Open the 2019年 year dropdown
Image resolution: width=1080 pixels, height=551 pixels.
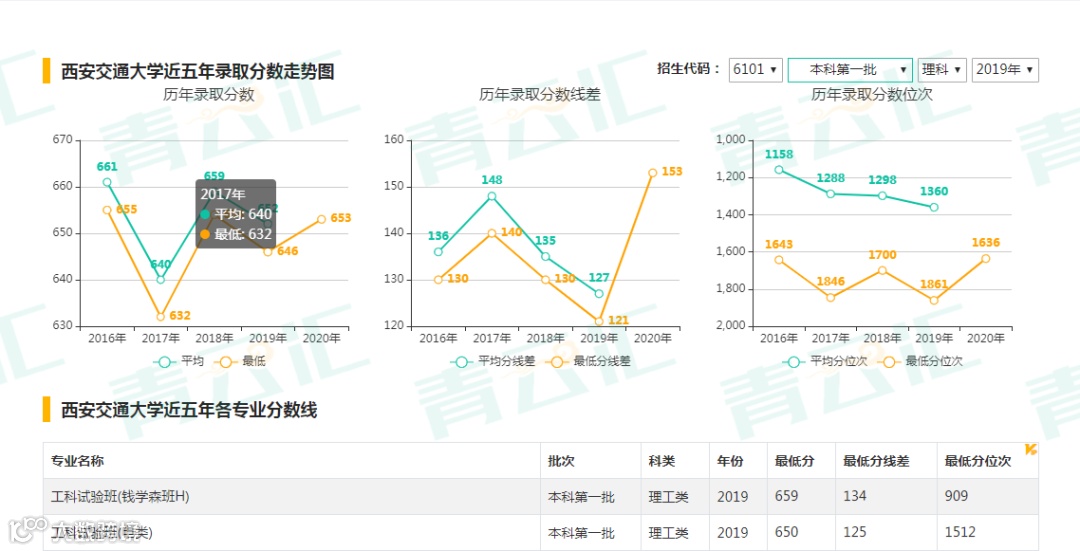point(1005,70)
